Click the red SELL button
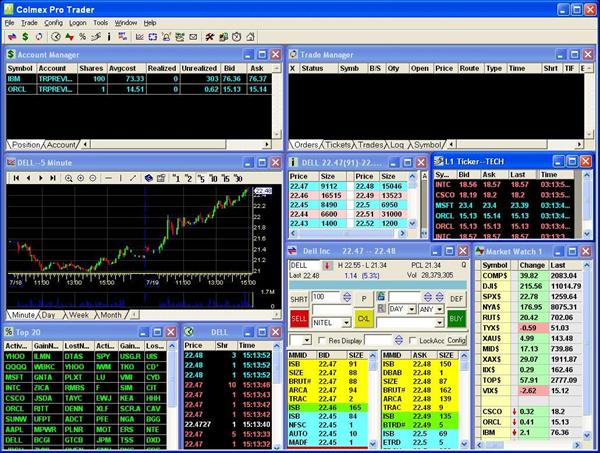 coord(299,318)
